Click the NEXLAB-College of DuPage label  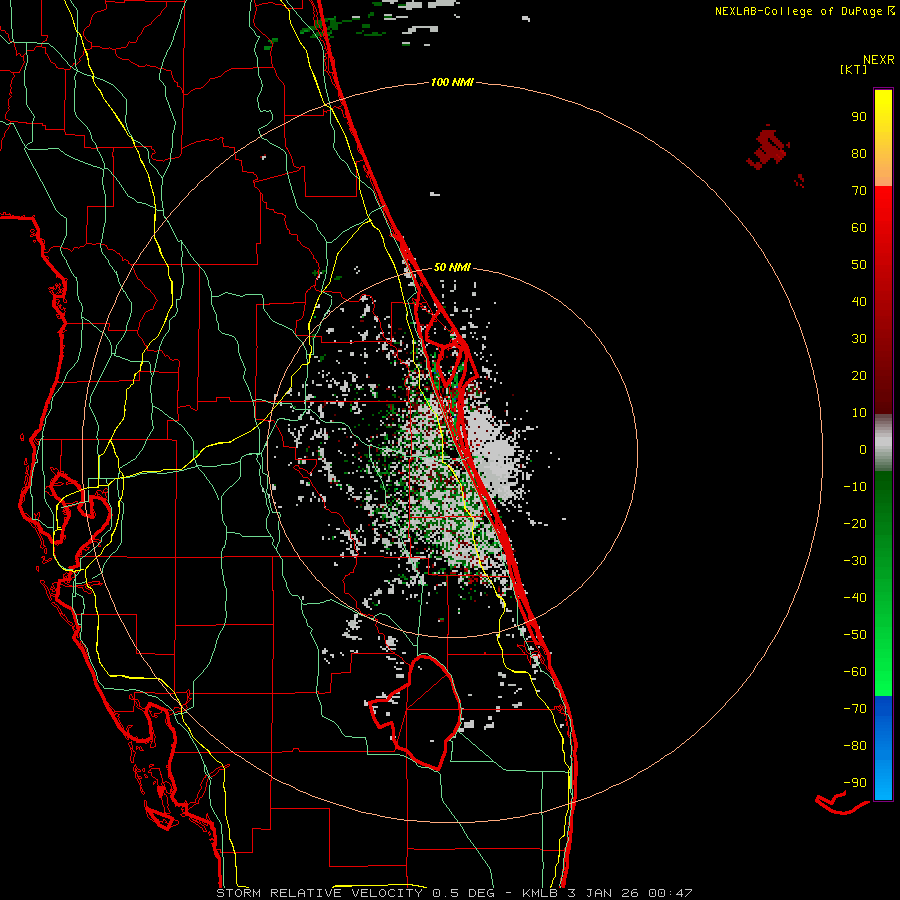click(799, 11)
